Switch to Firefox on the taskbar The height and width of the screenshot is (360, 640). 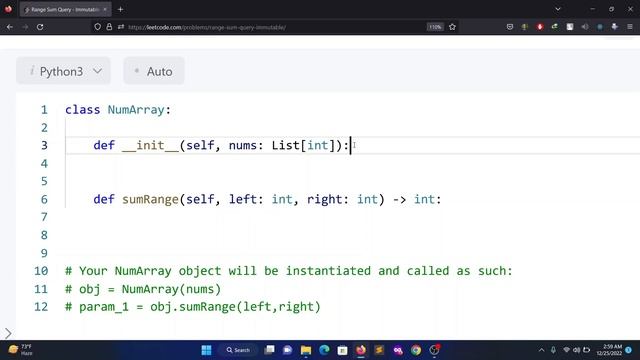click(361, 350)
